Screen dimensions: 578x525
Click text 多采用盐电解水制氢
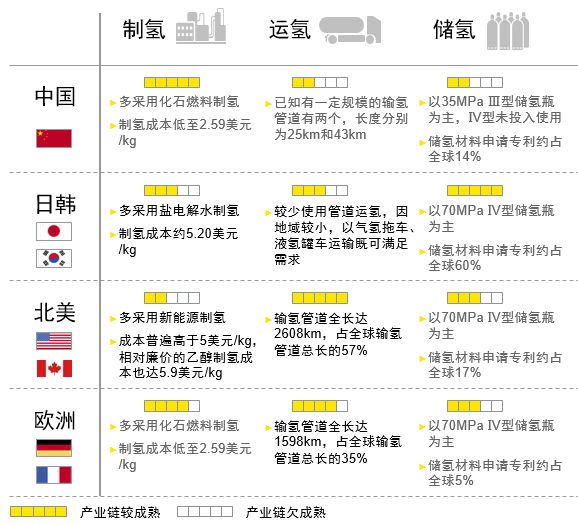click(179, 211)
